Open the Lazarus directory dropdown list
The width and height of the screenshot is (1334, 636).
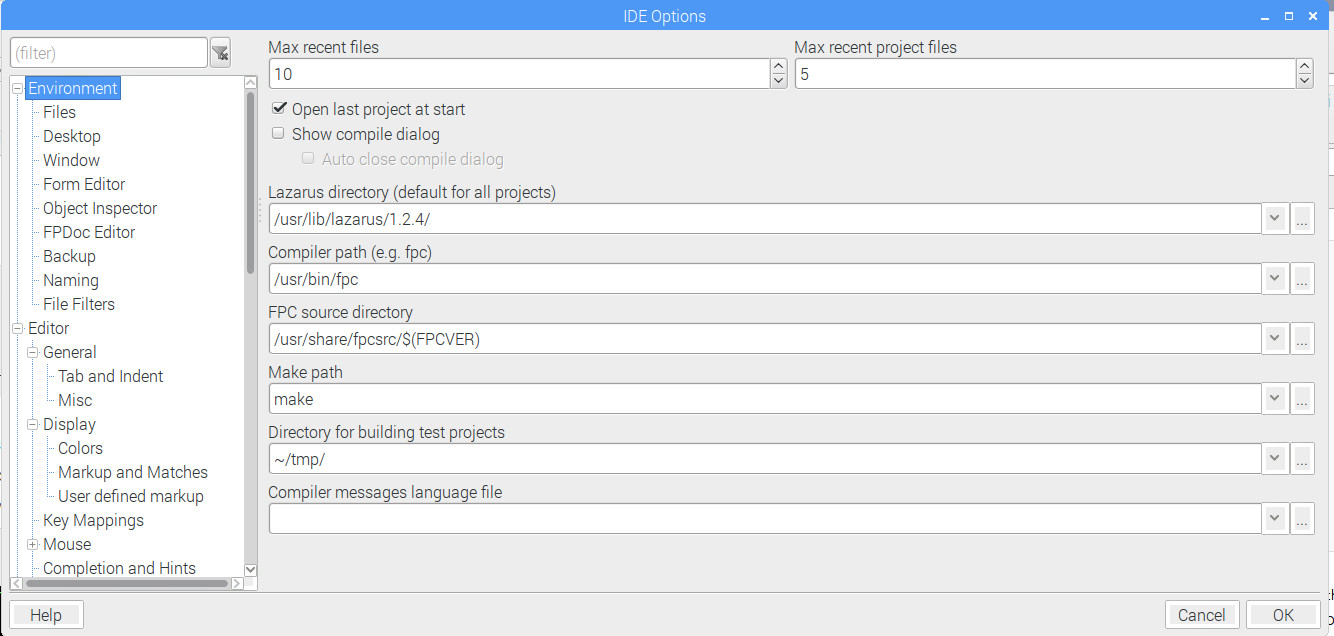click(x=1274, y=219)
